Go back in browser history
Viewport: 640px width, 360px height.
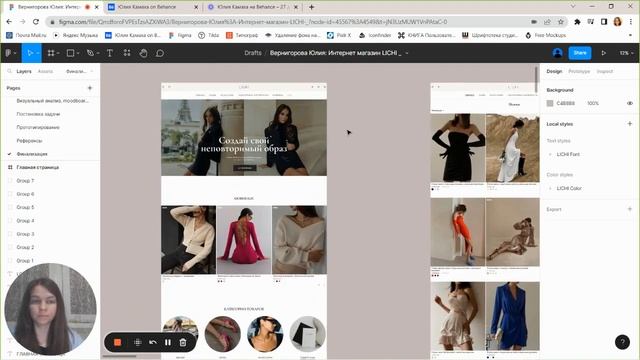click(9, 22)
